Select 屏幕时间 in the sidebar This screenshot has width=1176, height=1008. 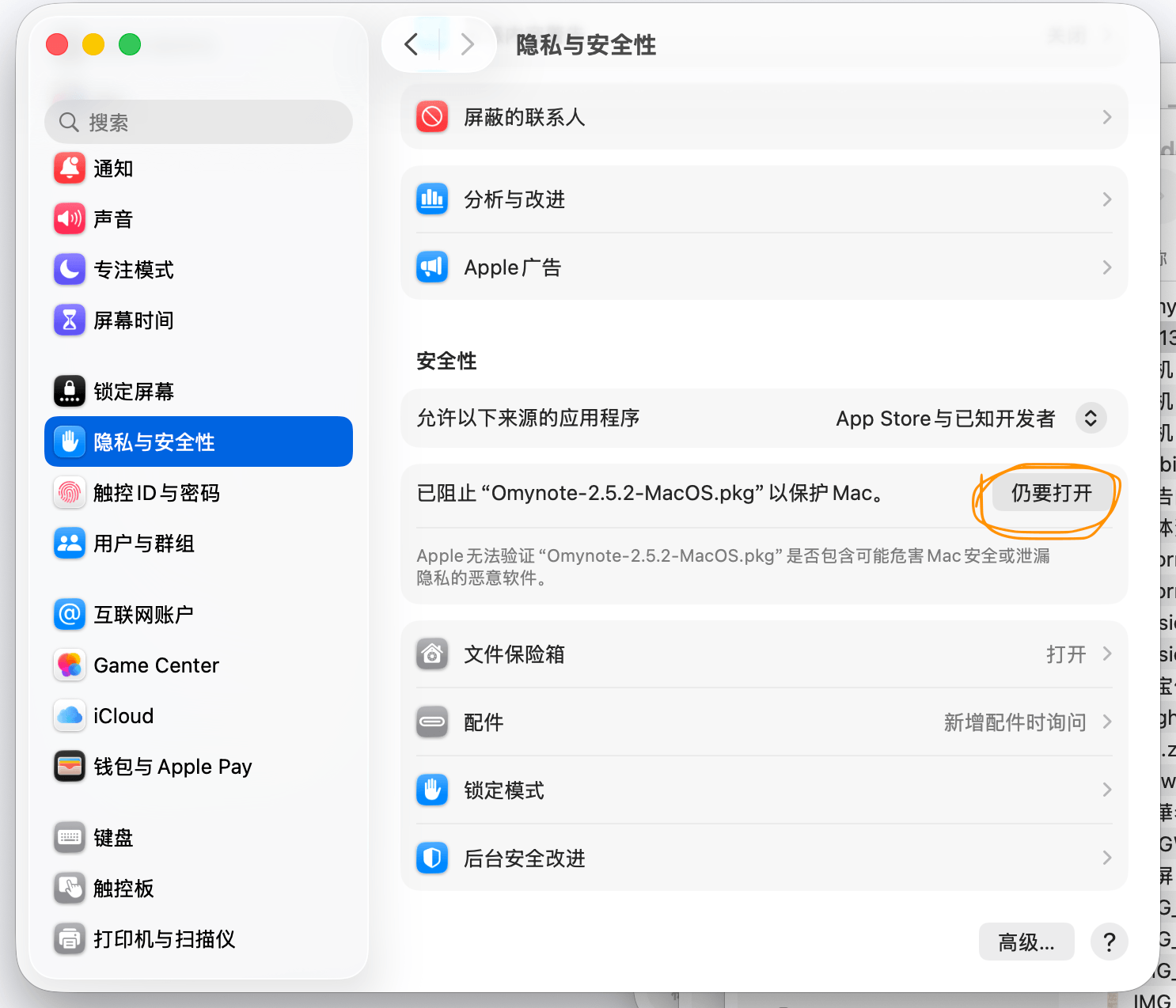pyautogui.click(x=199, y=320)
